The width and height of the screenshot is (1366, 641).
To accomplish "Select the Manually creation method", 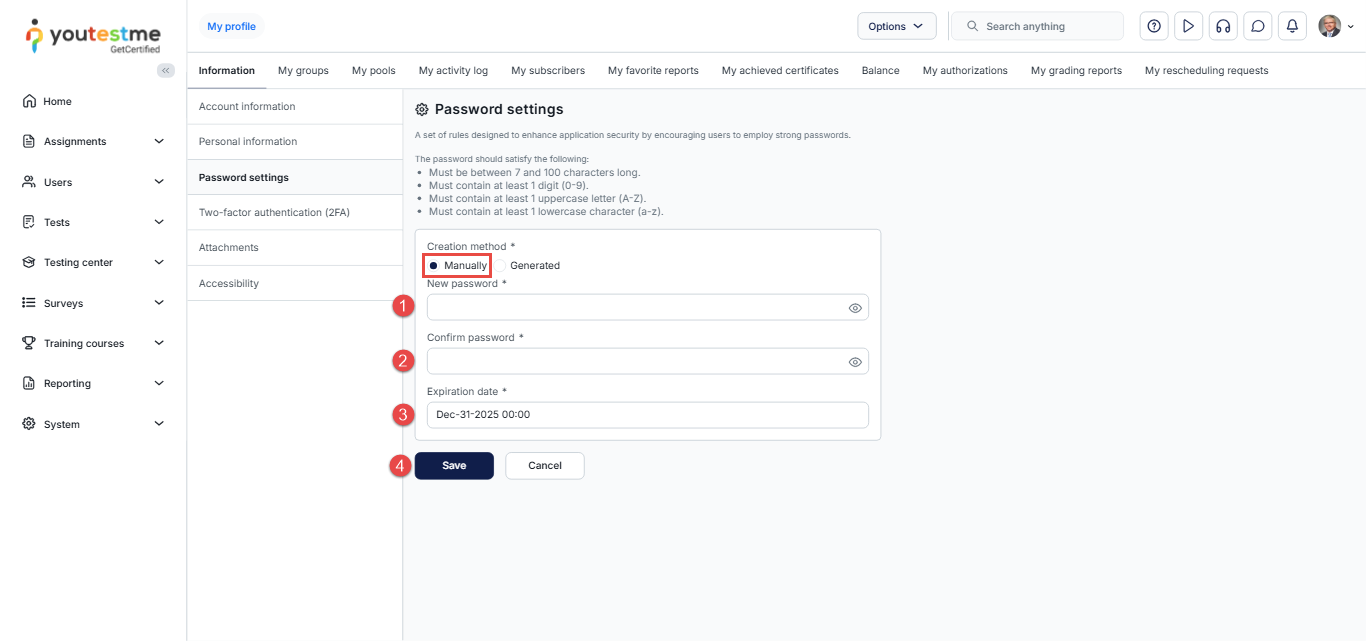I will (x=434, y=266).
